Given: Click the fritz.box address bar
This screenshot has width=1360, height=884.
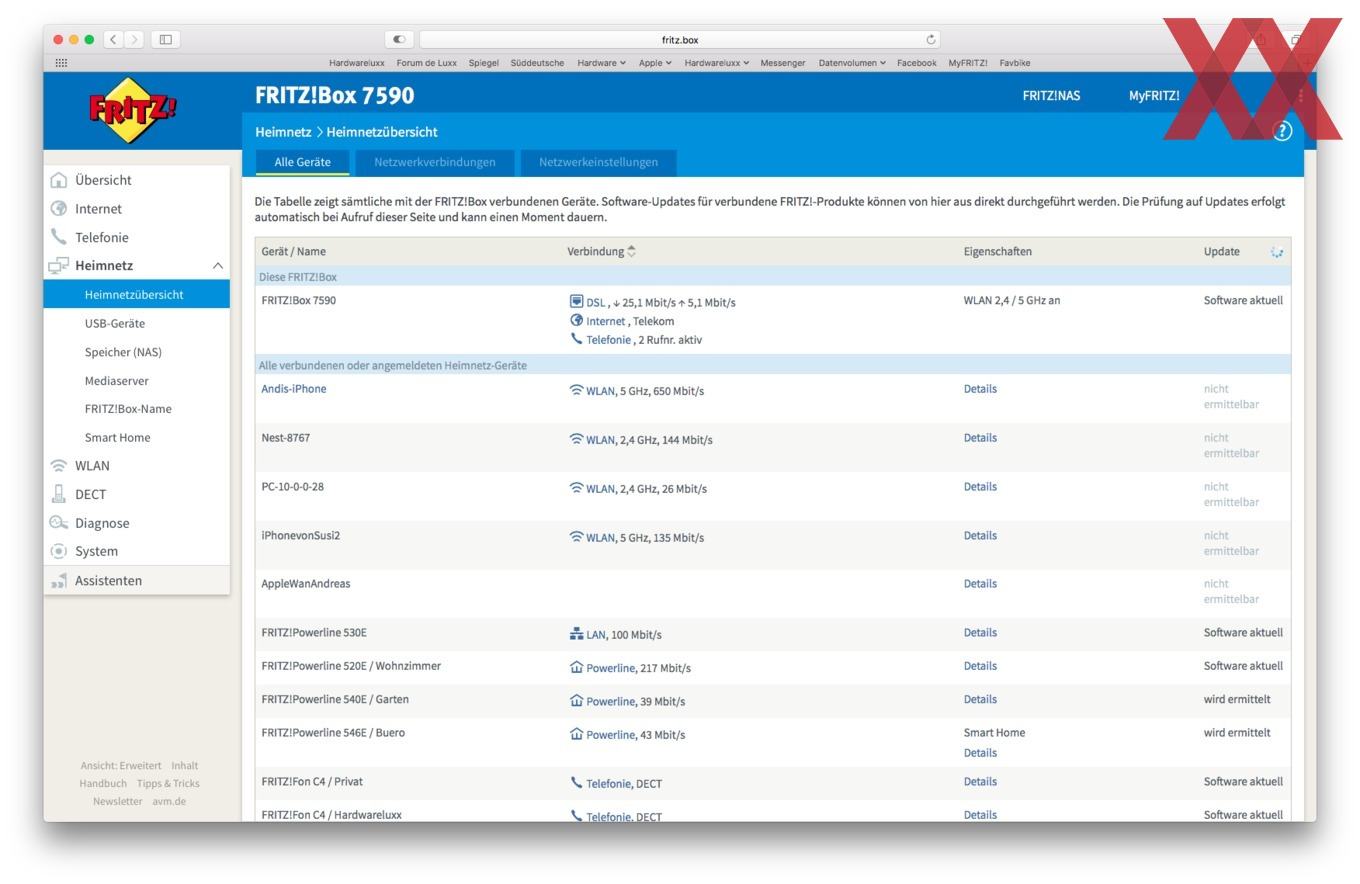Looking at the screenshot, I should coord(680,40).
